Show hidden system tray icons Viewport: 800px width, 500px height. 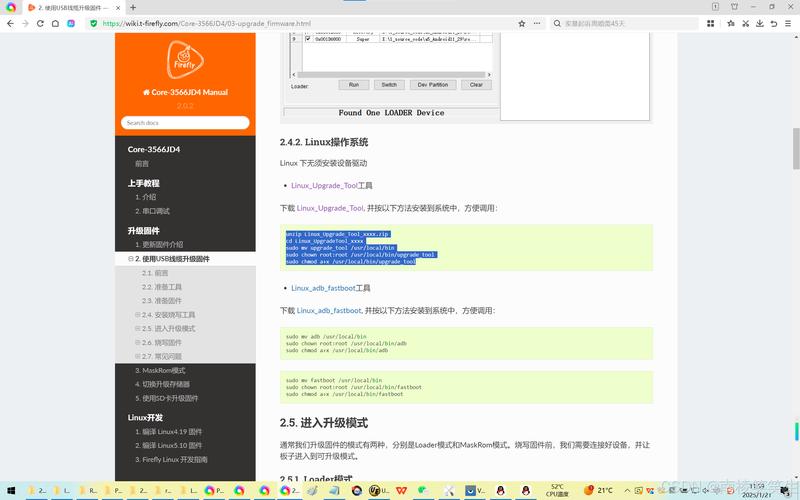coord(627,491)
